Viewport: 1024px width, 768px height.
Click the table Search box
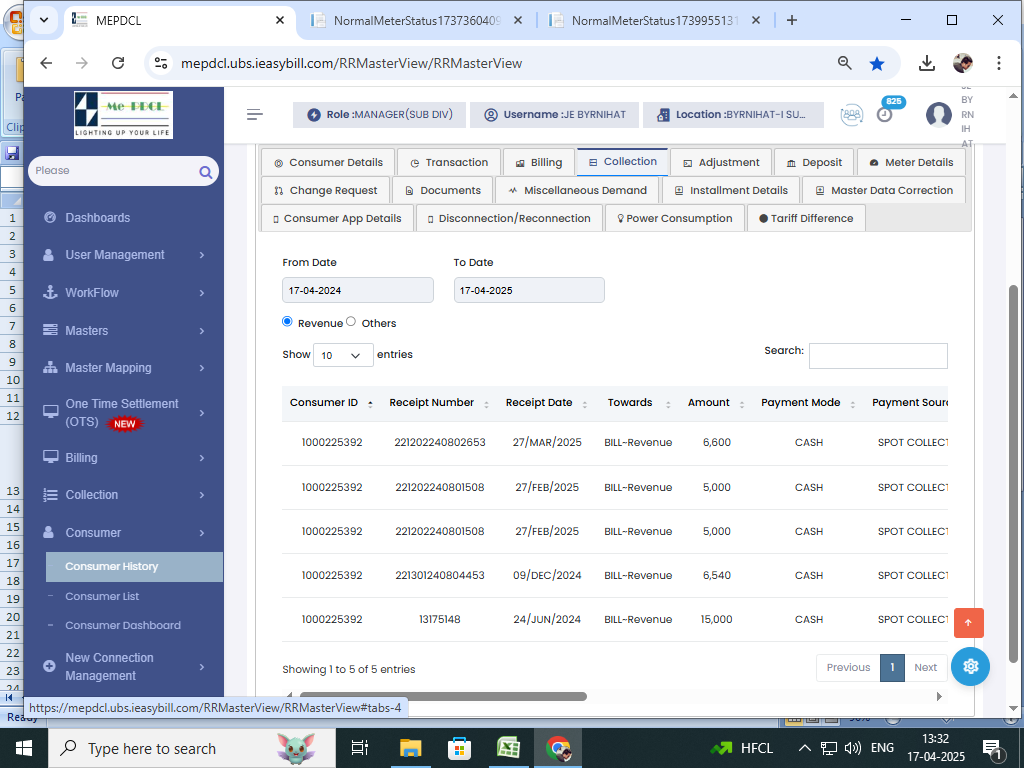tap(878, 356)
